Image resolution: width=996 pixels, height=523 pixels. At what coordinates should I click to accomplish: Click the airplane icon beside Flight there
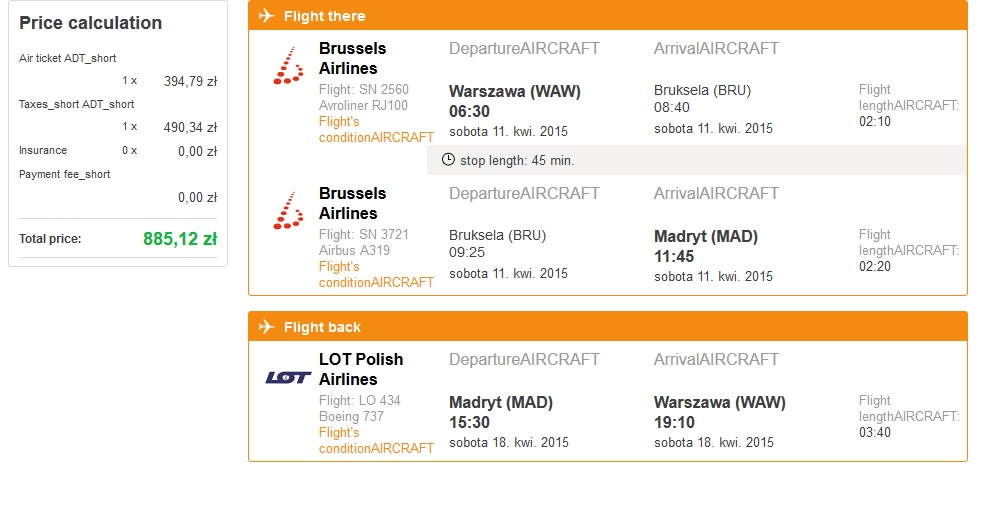click(267, 15)
